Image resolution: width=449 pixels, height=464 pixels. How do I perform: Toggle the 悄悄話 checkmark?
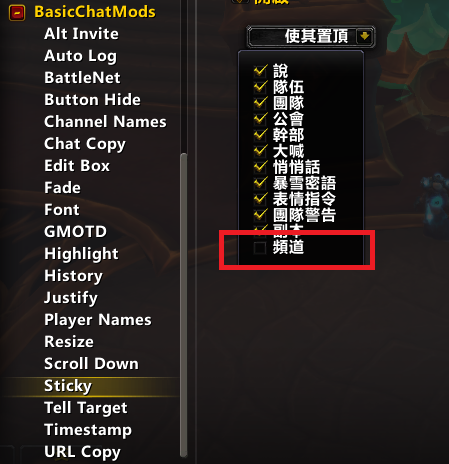click(x=260, y=167)
